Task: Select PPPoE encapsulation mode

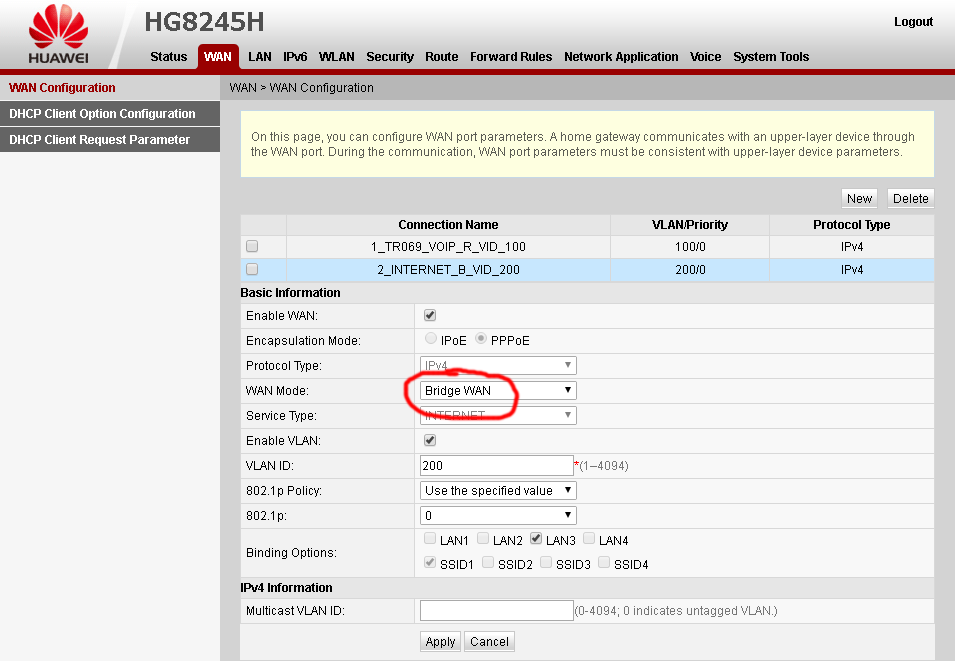Action: [481, 338]
